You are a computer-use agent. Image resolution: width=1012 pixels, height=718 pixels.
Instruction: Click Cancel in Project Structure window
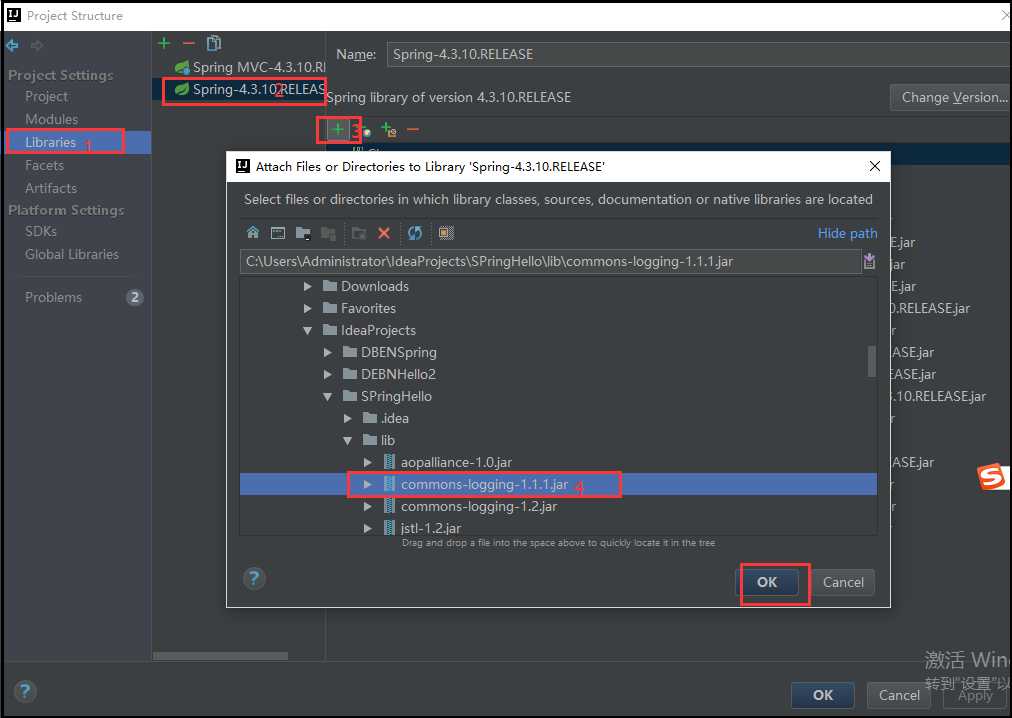click(898, 695)
